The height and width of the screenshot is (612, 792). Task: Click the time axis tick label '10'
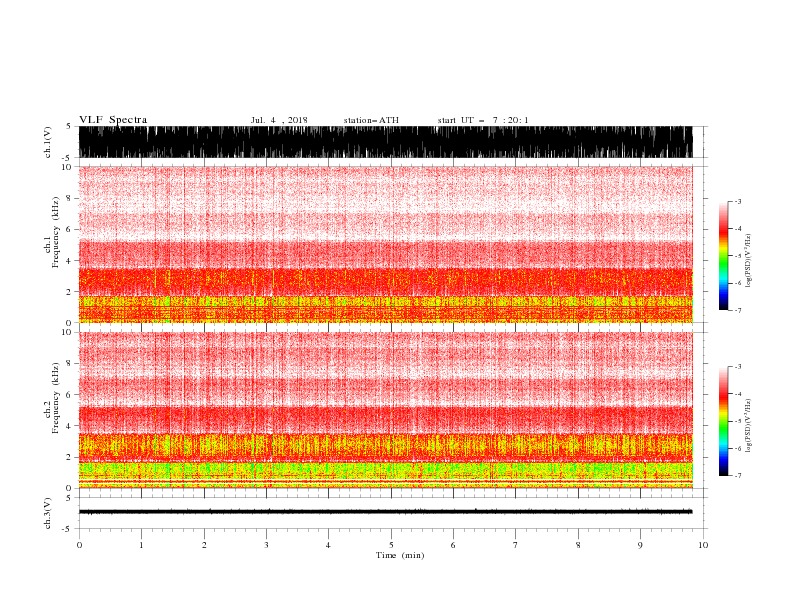click(x=703, y=545)
